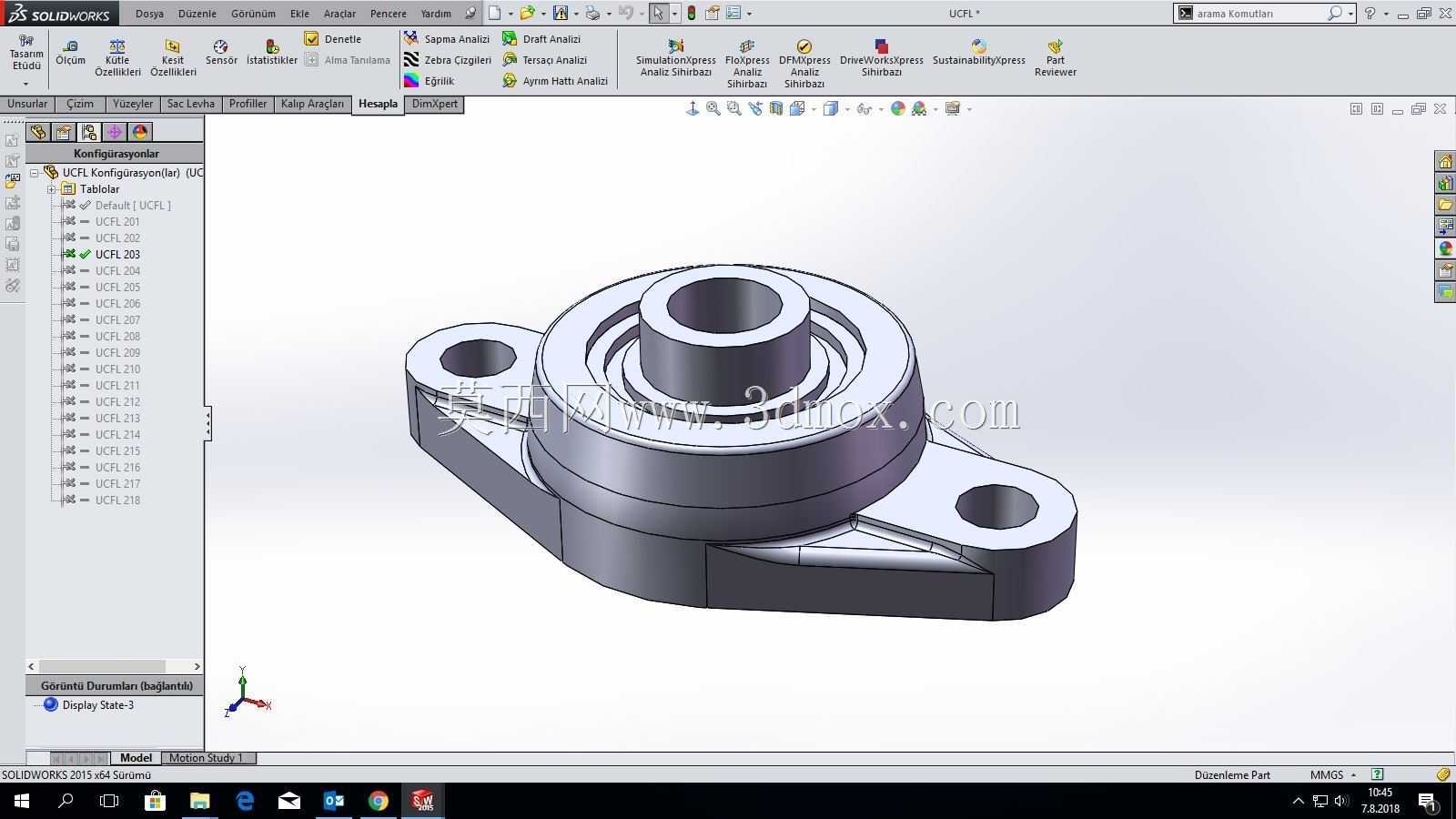
Task: Select the Sensör tool
Action: [221, 52]
